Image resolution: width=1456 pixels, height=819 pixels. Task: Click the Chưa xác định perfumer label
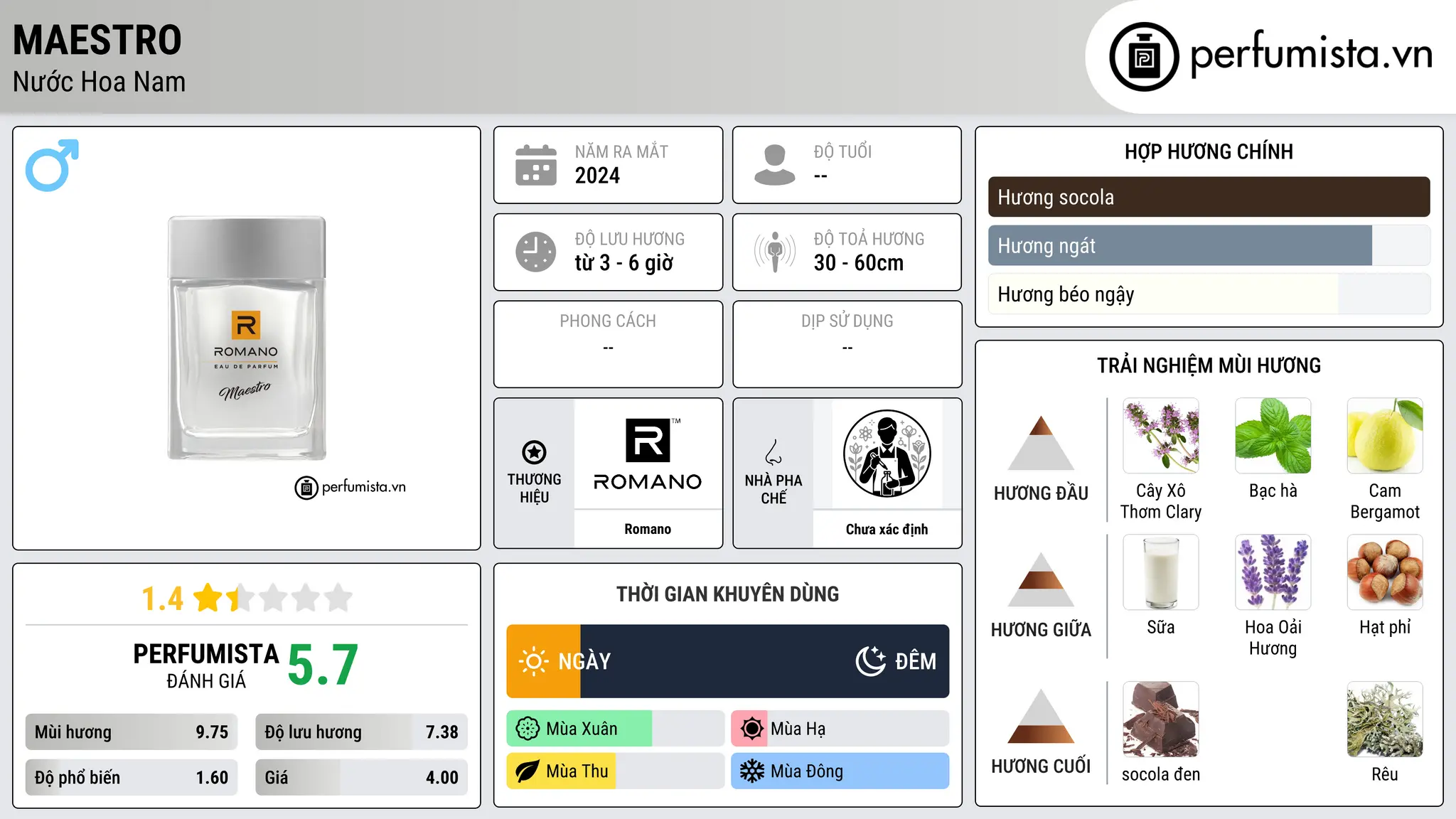point(887,529)
